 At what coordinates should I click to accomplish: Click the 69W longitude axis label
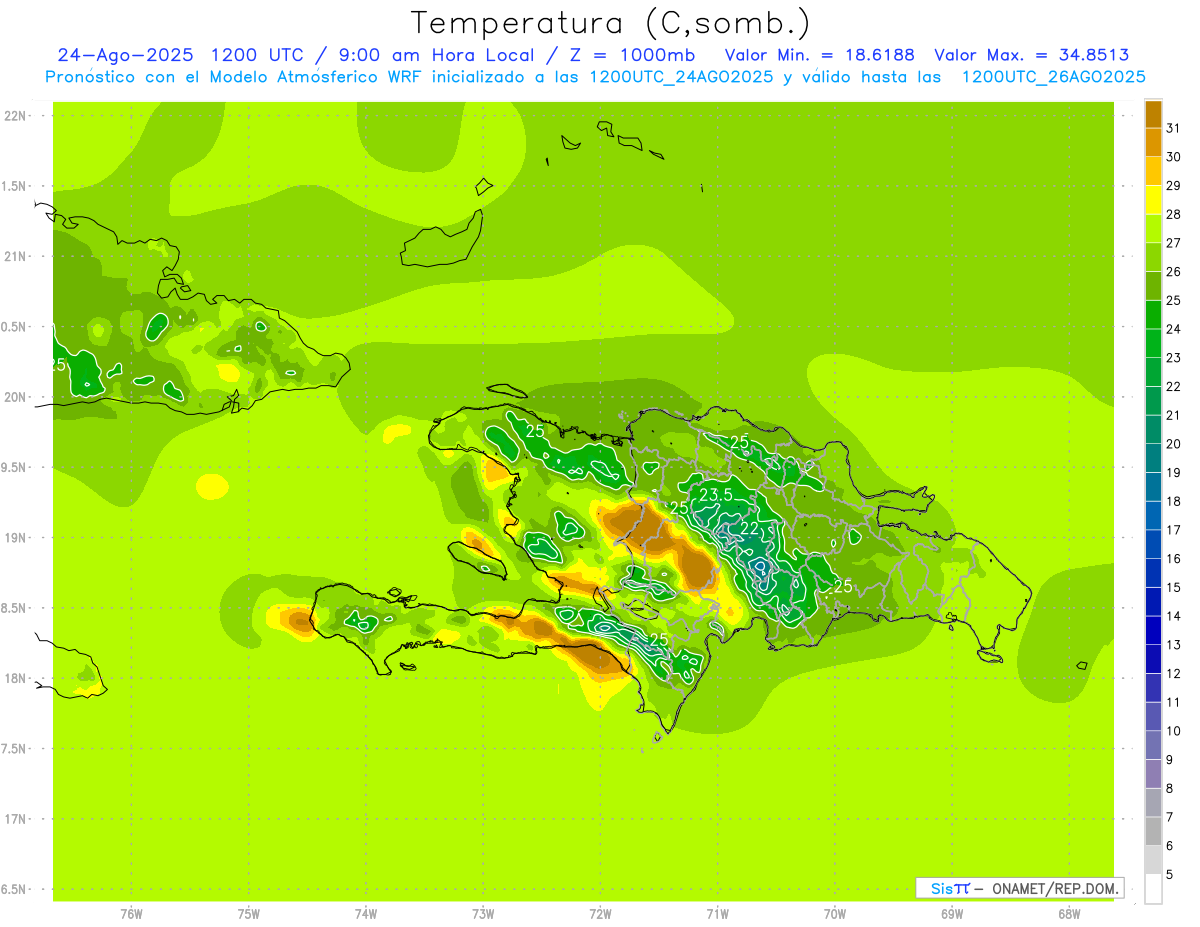pos(952,914)
